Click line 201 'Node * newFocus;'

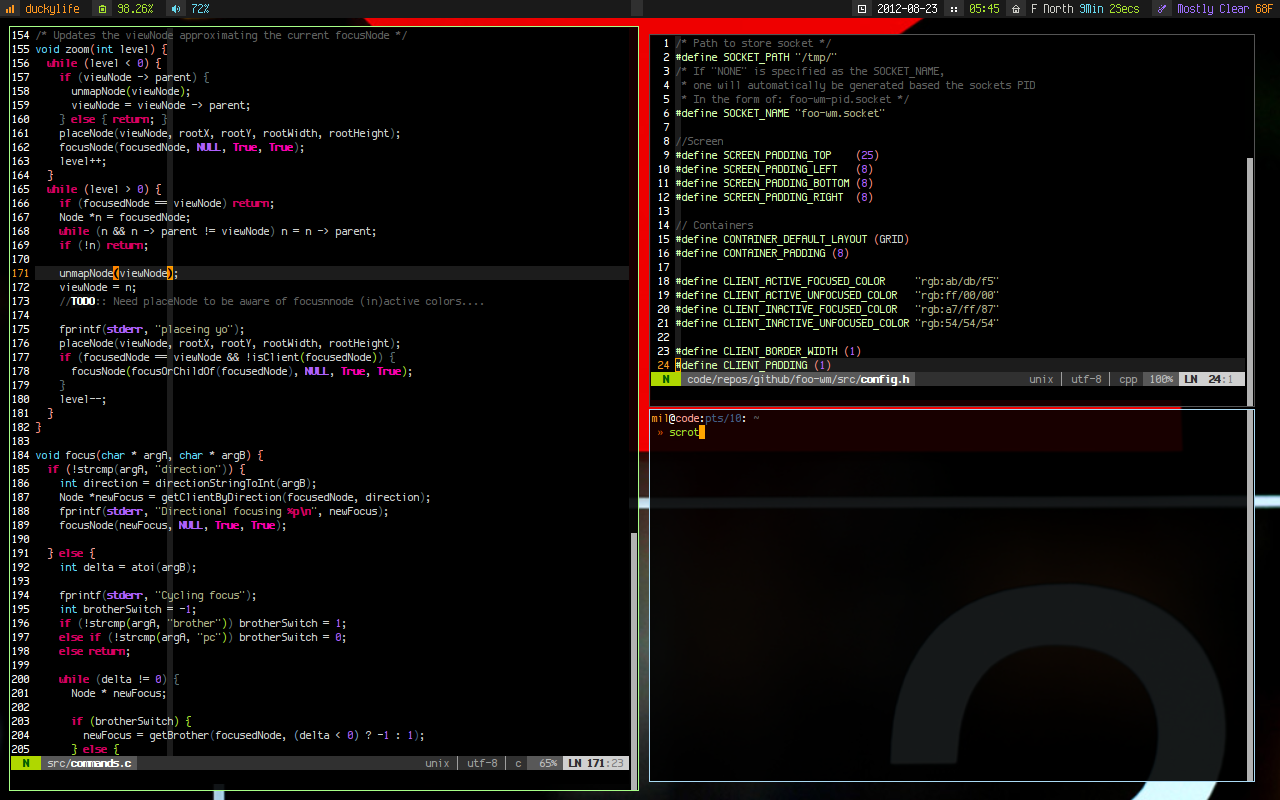pos(119,693)
